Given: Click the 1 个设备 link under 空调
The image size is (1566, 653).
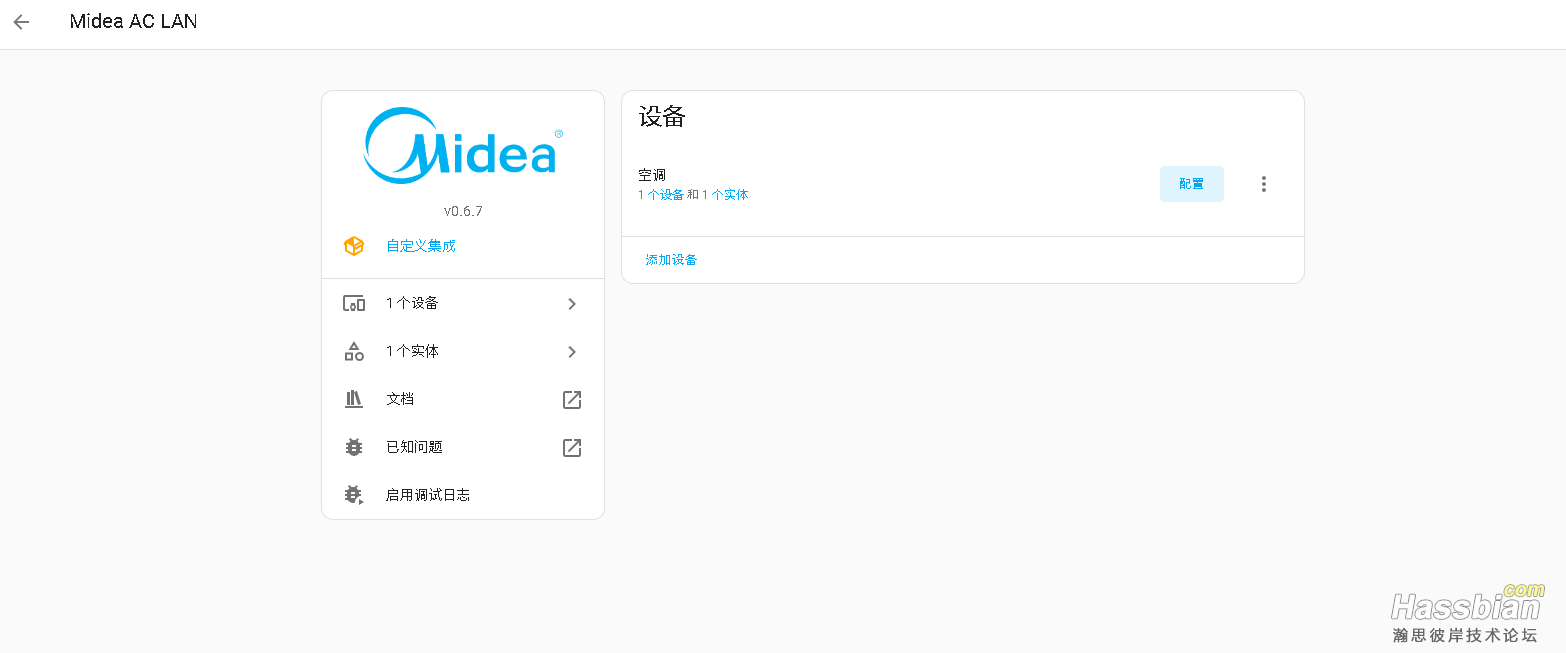Looking at the screenshot, I should pyautogui.click(x=661, y=195).
